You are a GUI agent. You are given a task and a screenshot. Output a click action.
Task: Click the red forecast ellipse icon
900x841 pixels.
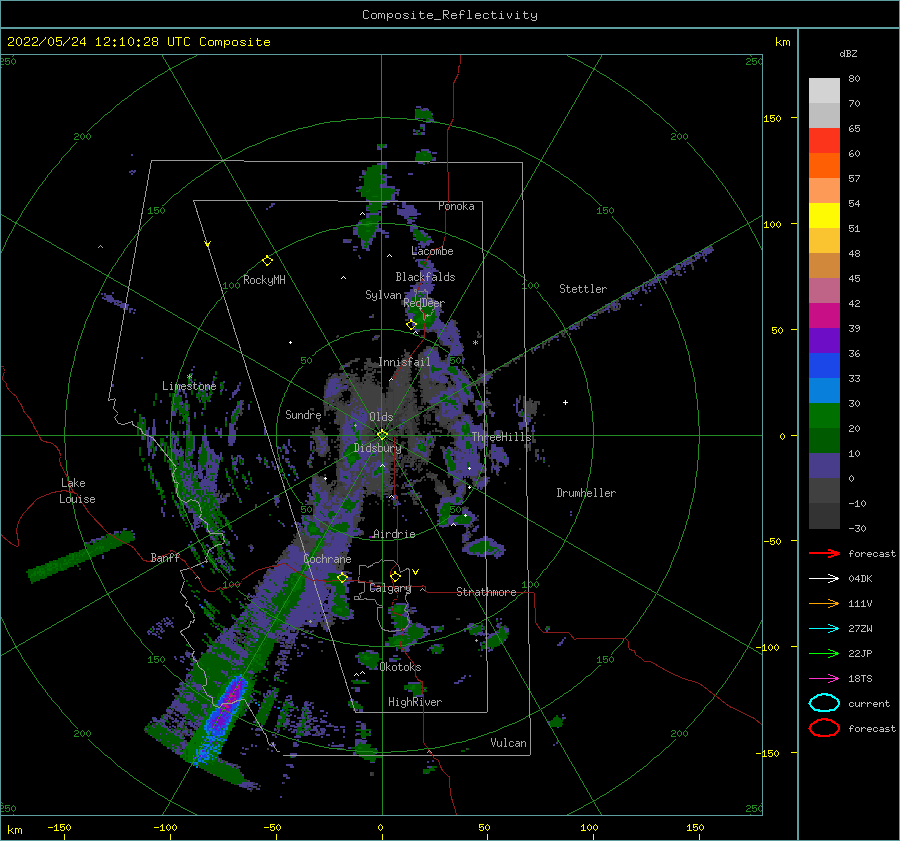click(x=824, y=728)
